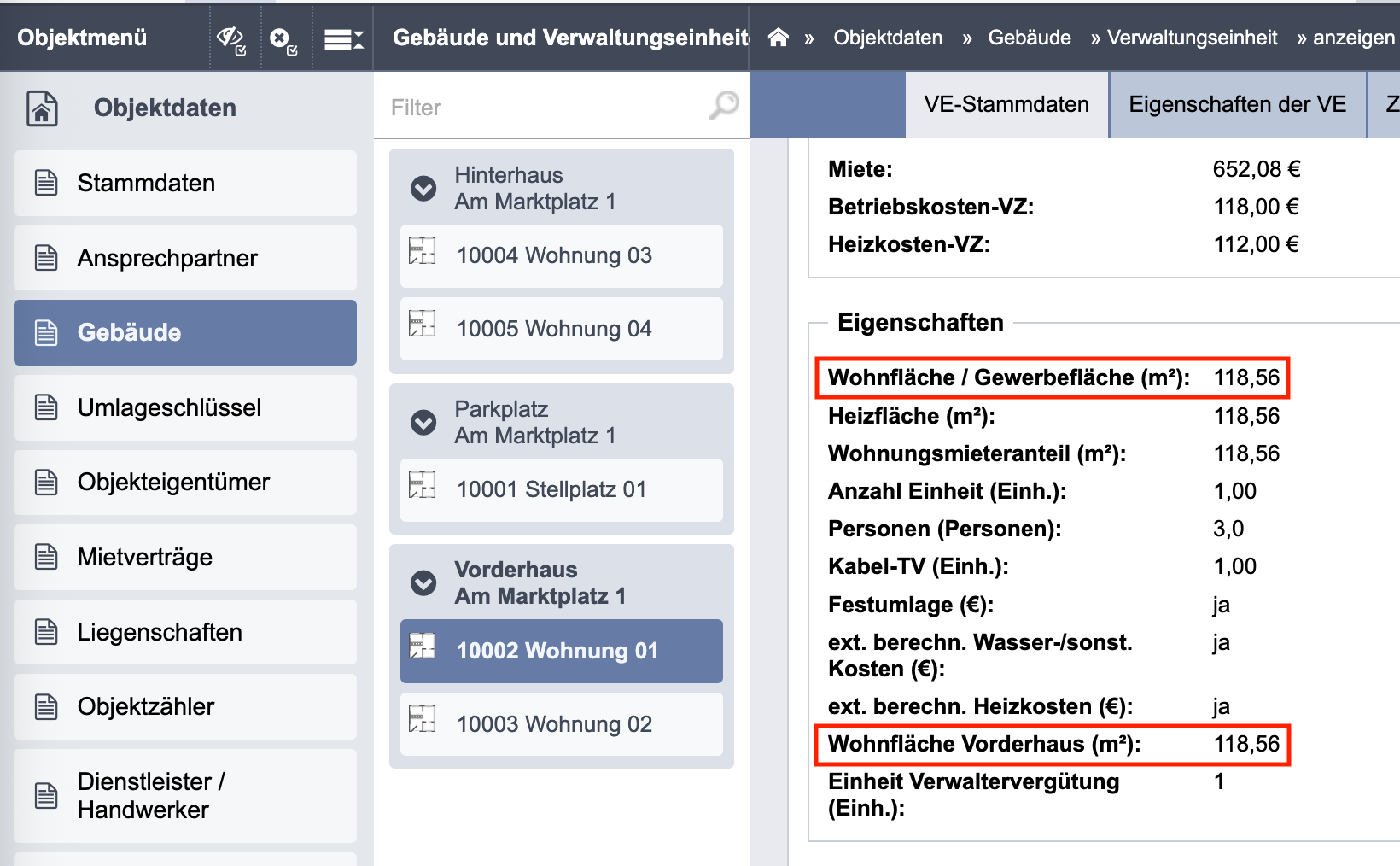The height and width of the screenshot is (866, 1400).
Task: Click ext. berechn. Heizkosten (€) label
Action: point(981,706)
